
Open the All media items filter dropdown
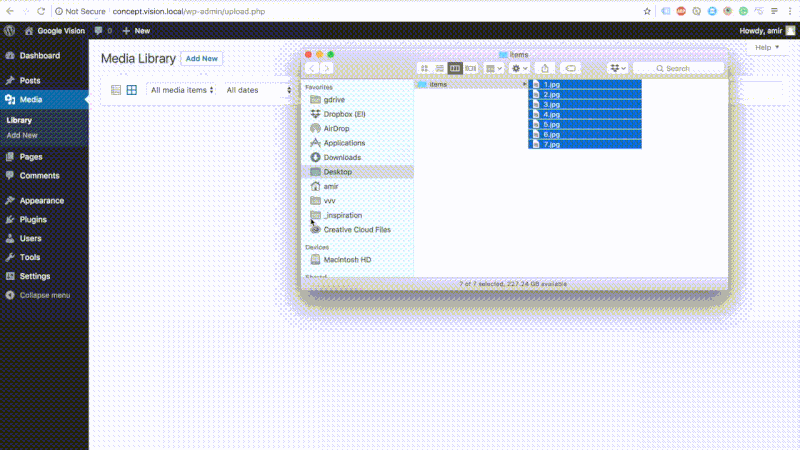coord(181,90)
